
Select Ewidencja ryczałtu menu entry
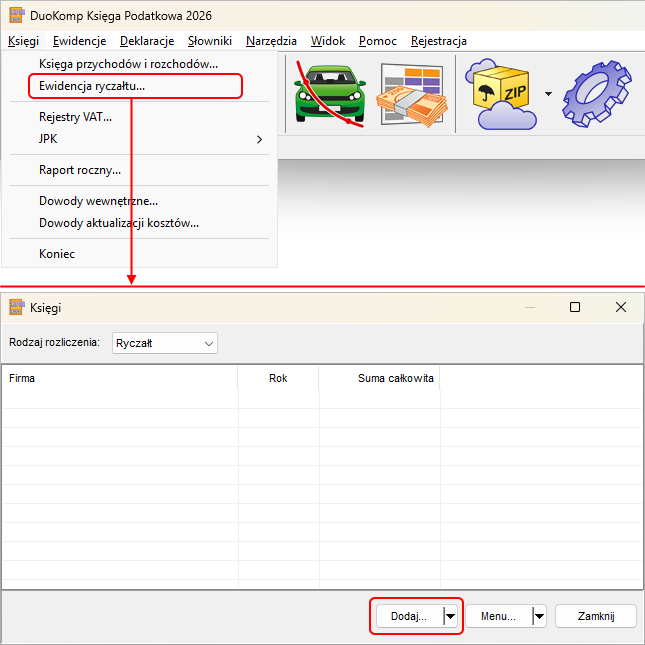click(x=92, y=86)
